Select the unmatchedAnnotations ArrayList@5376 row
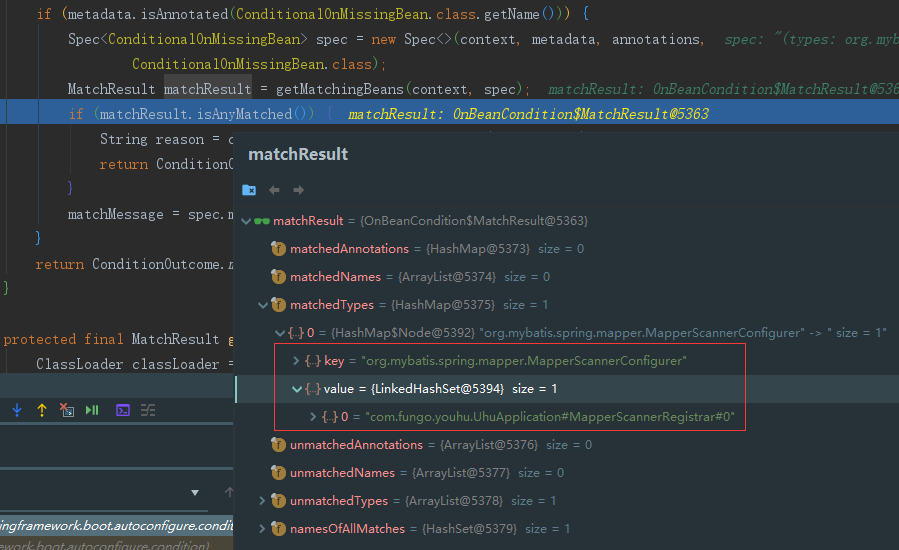Screen dimensions: 899x550 click(566, 445)
